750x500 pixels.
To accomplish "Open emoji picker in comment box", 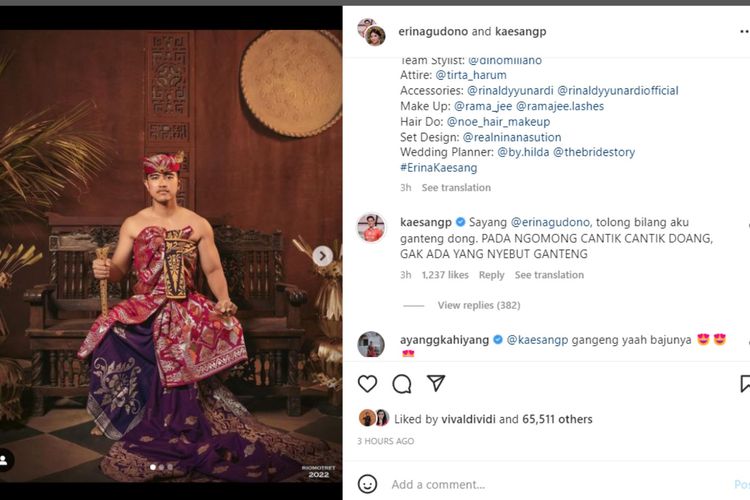I will click(368, 484).
